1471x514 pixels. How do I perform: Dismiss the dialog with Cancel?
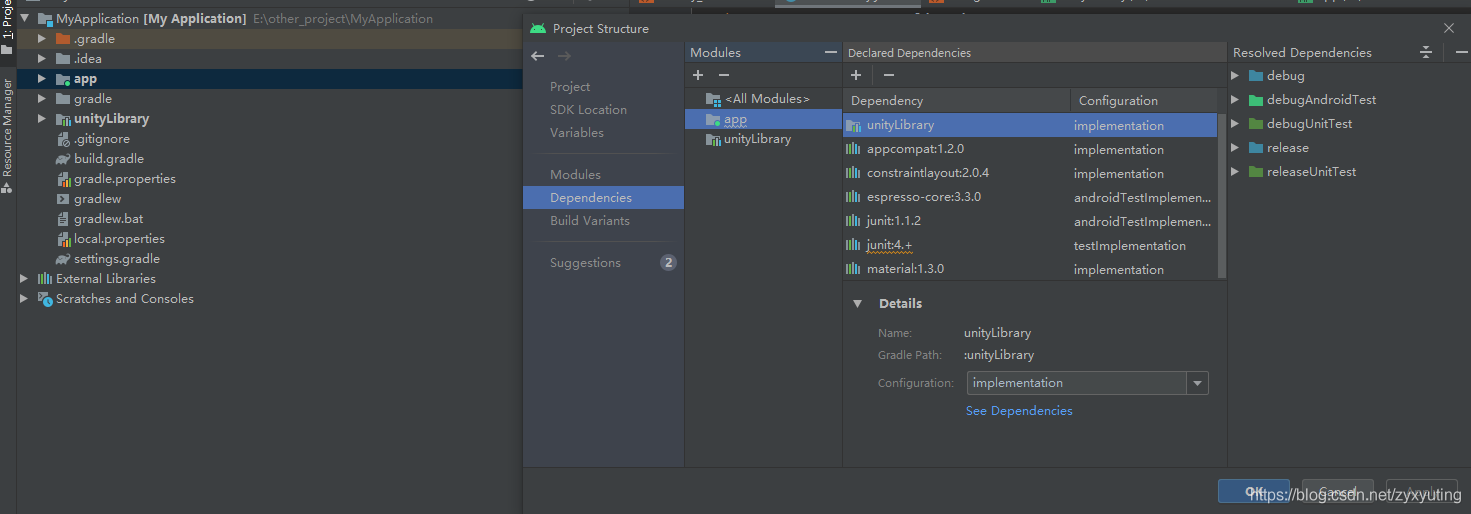1338,492
